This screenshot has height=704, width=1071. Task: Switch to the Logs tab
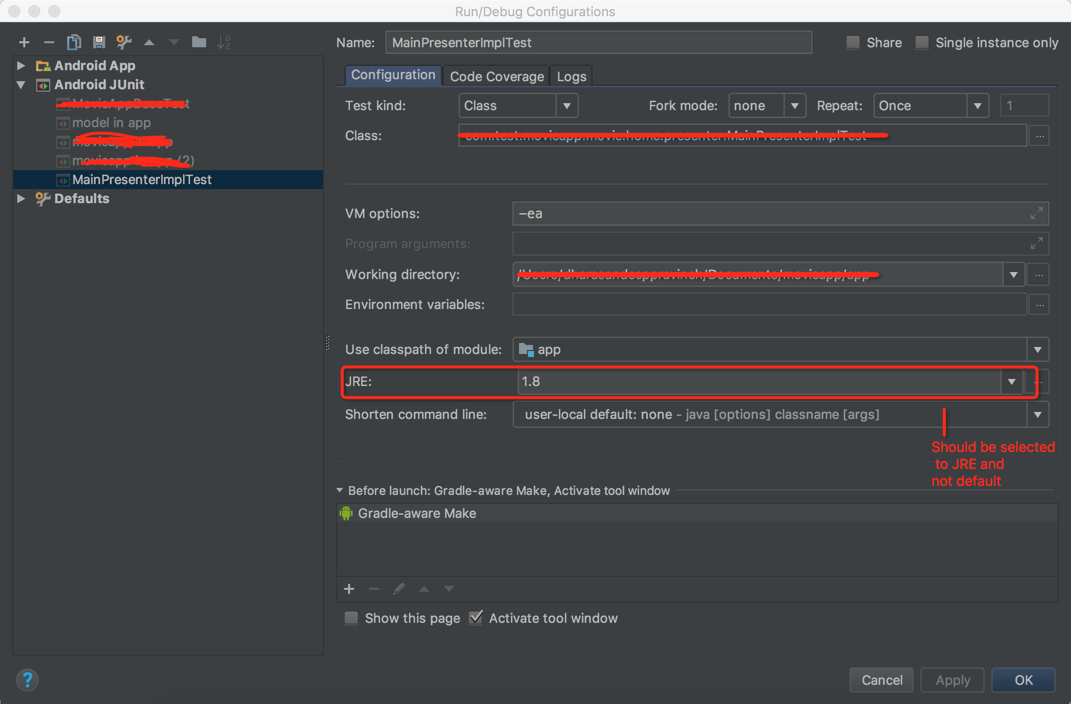572,76
